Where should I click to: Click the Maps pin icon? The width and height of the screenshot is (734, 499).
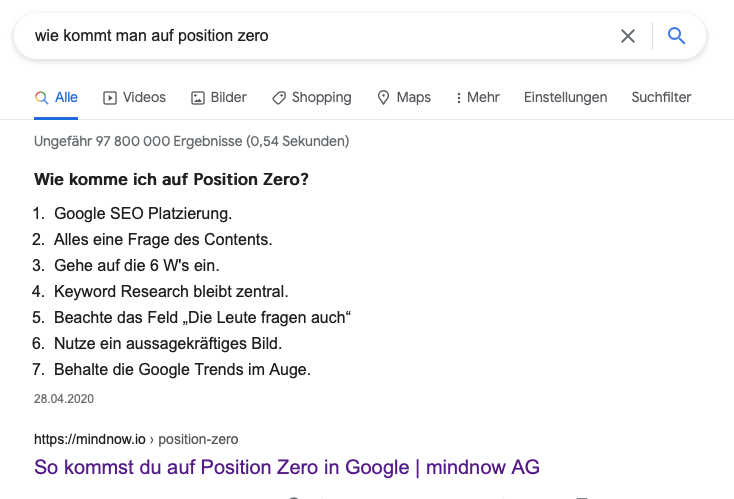point(383,98)
